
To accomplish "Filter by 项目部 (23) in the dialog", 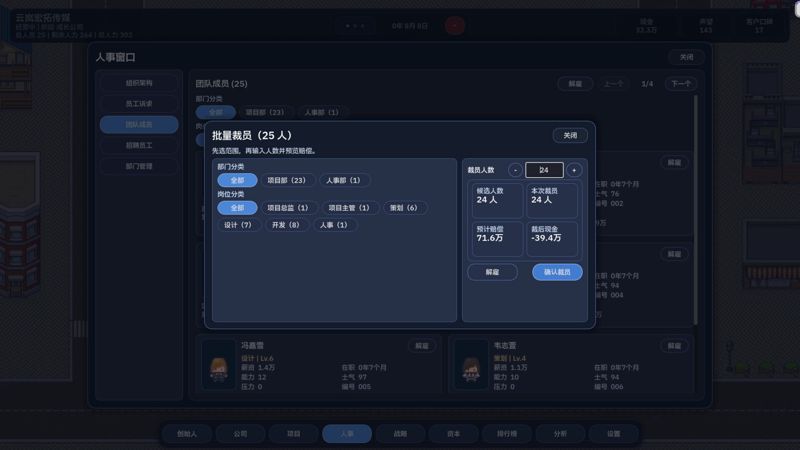I will click(x=286, y=180).
